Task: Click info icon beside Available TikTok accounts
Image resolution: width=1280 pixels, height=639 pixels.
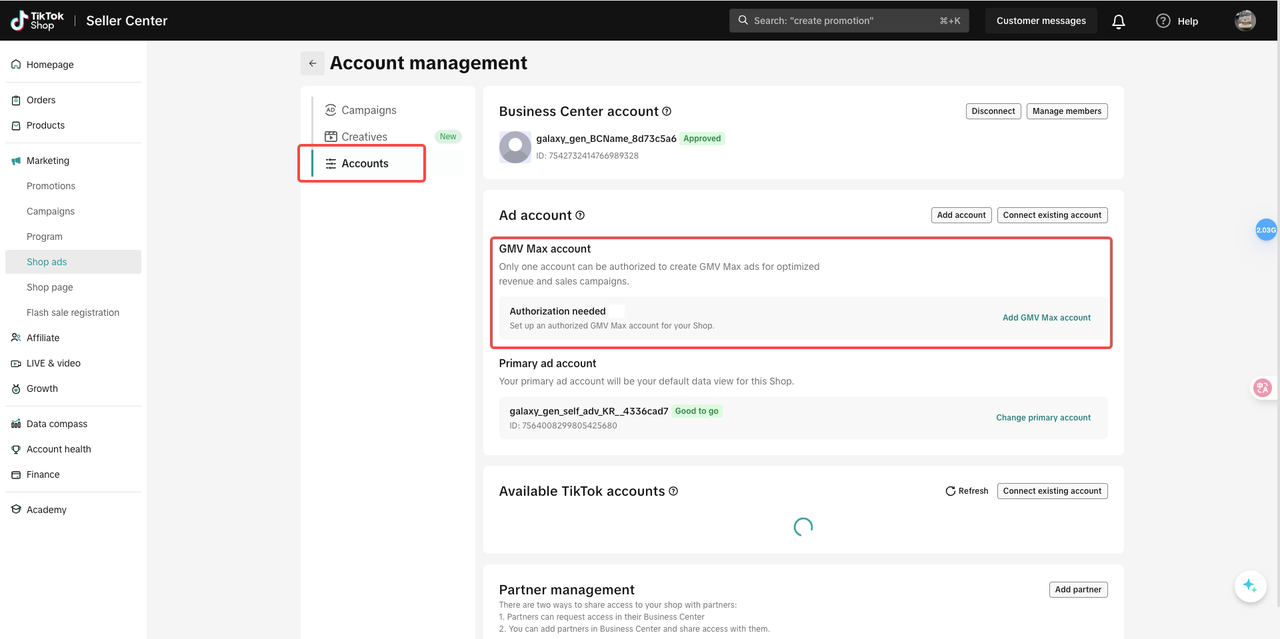Action: point(673,491)
